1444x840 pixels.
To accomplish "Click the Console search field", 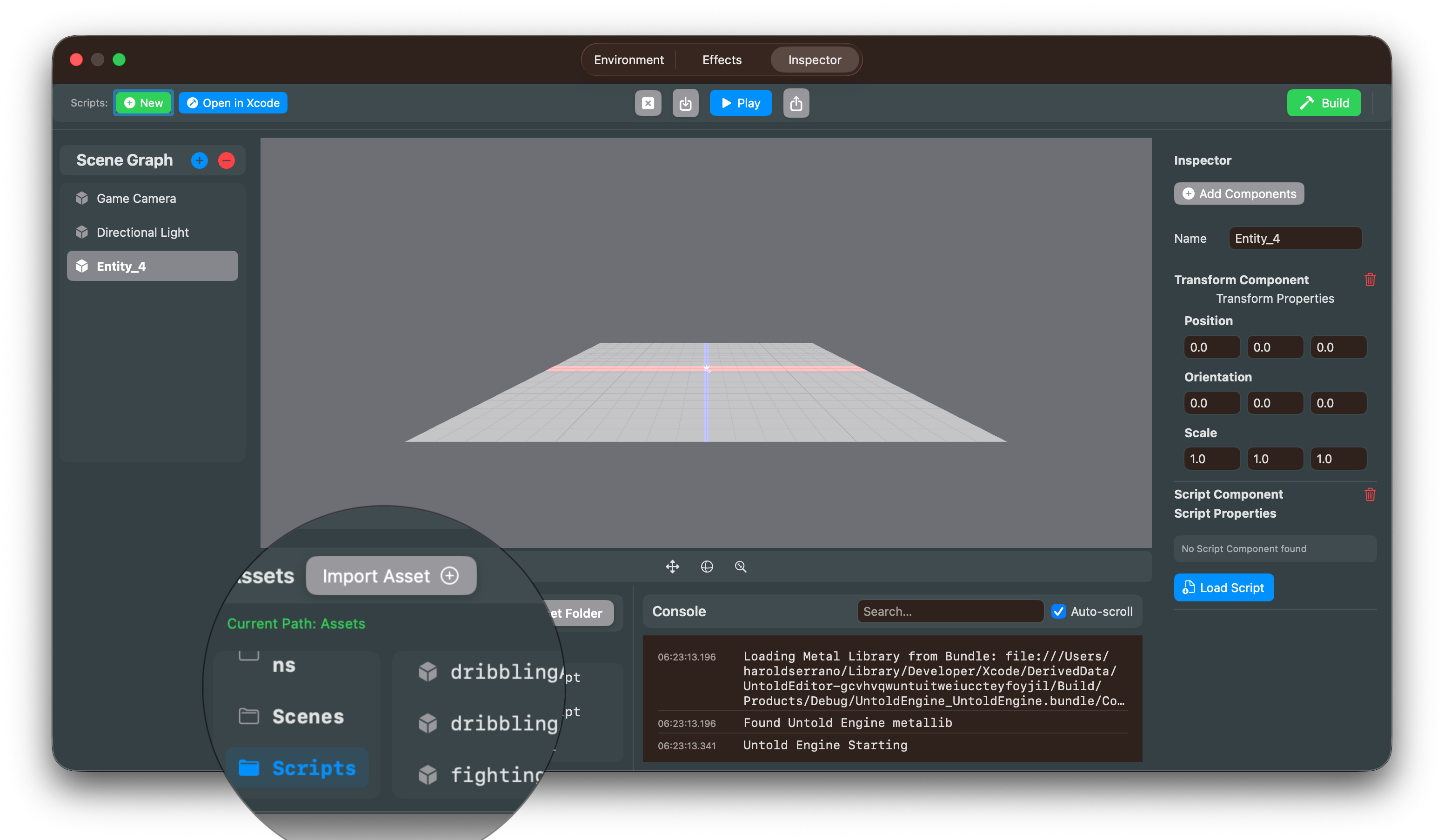I will (950, 611).
